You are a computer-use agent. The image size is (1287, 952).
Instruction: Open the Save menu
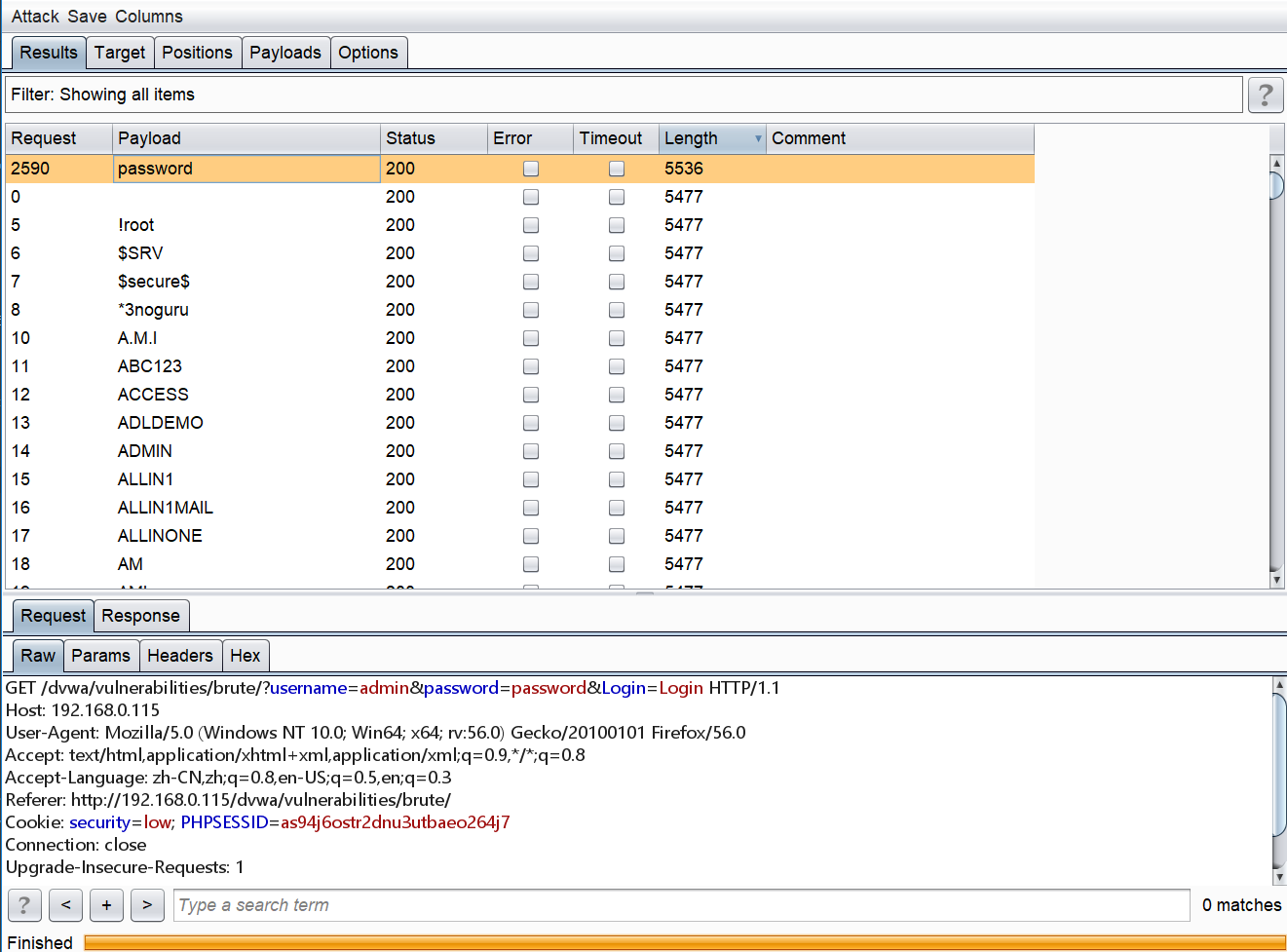(88, 17)
